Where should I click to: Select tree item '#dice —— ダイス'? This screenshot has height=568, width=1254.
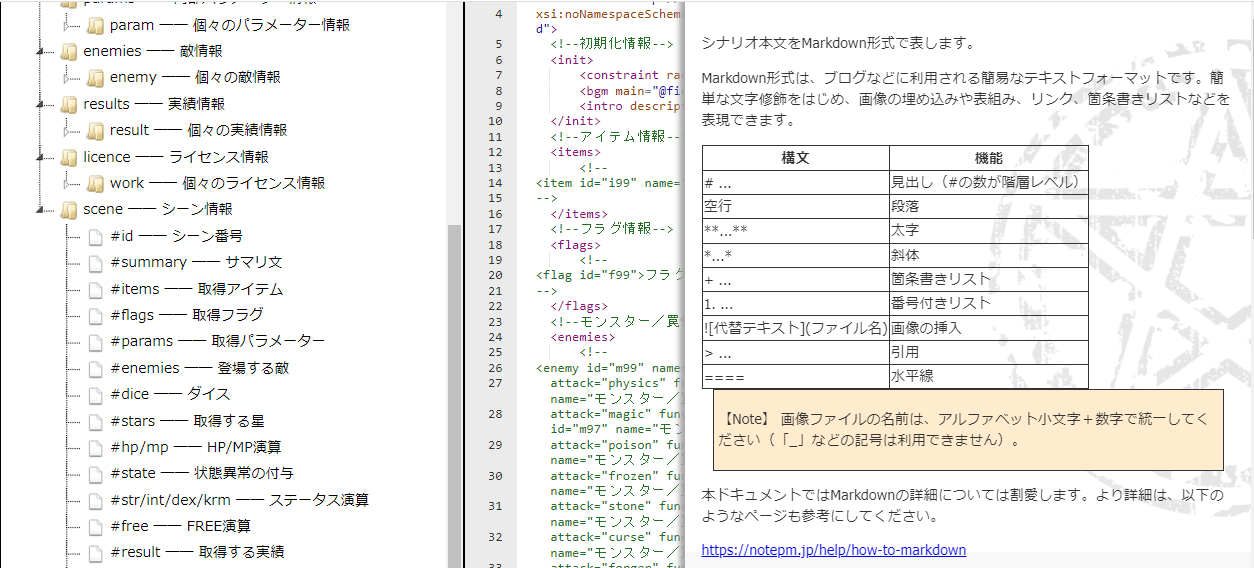pos(171,394)
